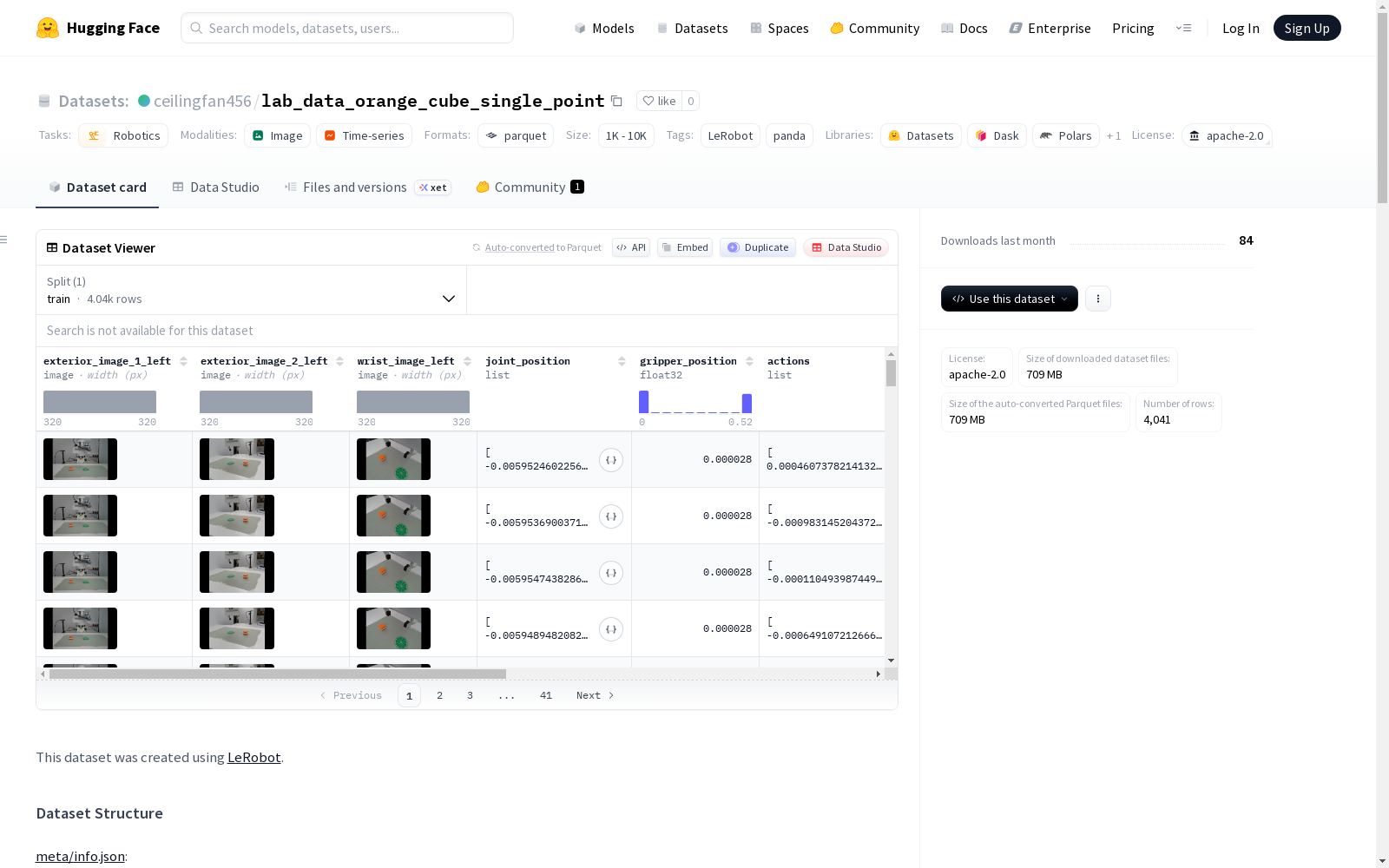Sort by wrist_image_left column arrows
This screenshot has height=868, width=1389.
click(467, 361)
